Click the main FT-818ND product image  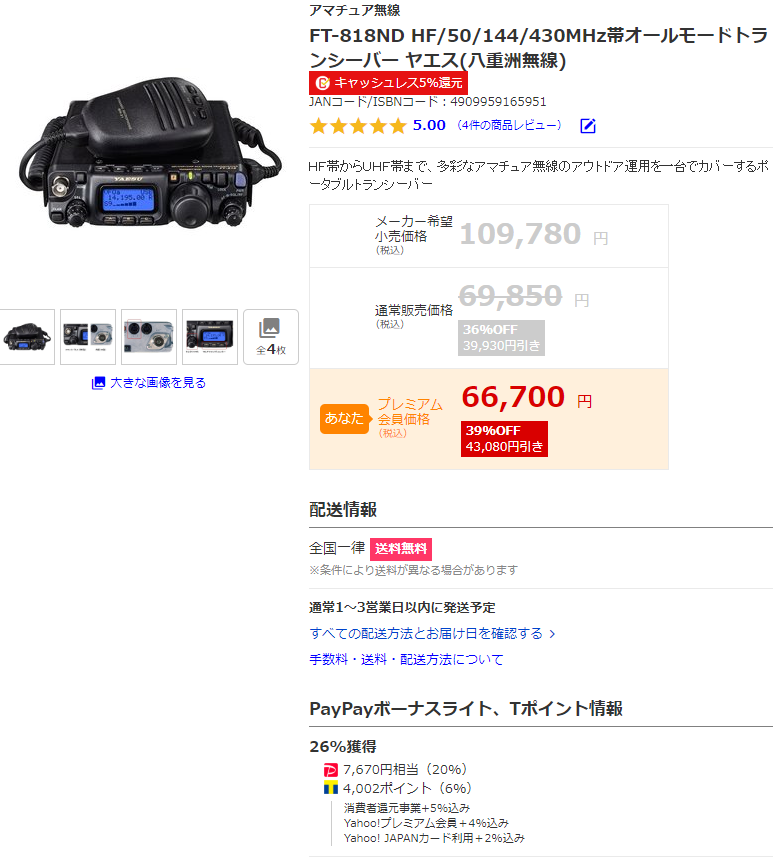pyautogui.click(x=151, y=152)
